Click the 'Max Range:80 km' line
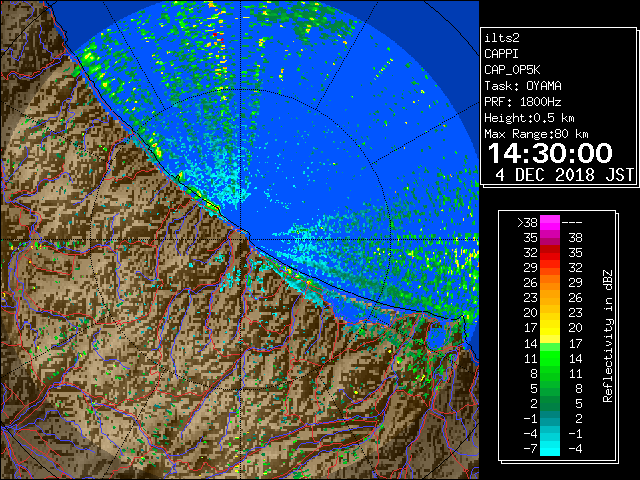The height and width of the screenshot is (480, 640). [536, 134]
